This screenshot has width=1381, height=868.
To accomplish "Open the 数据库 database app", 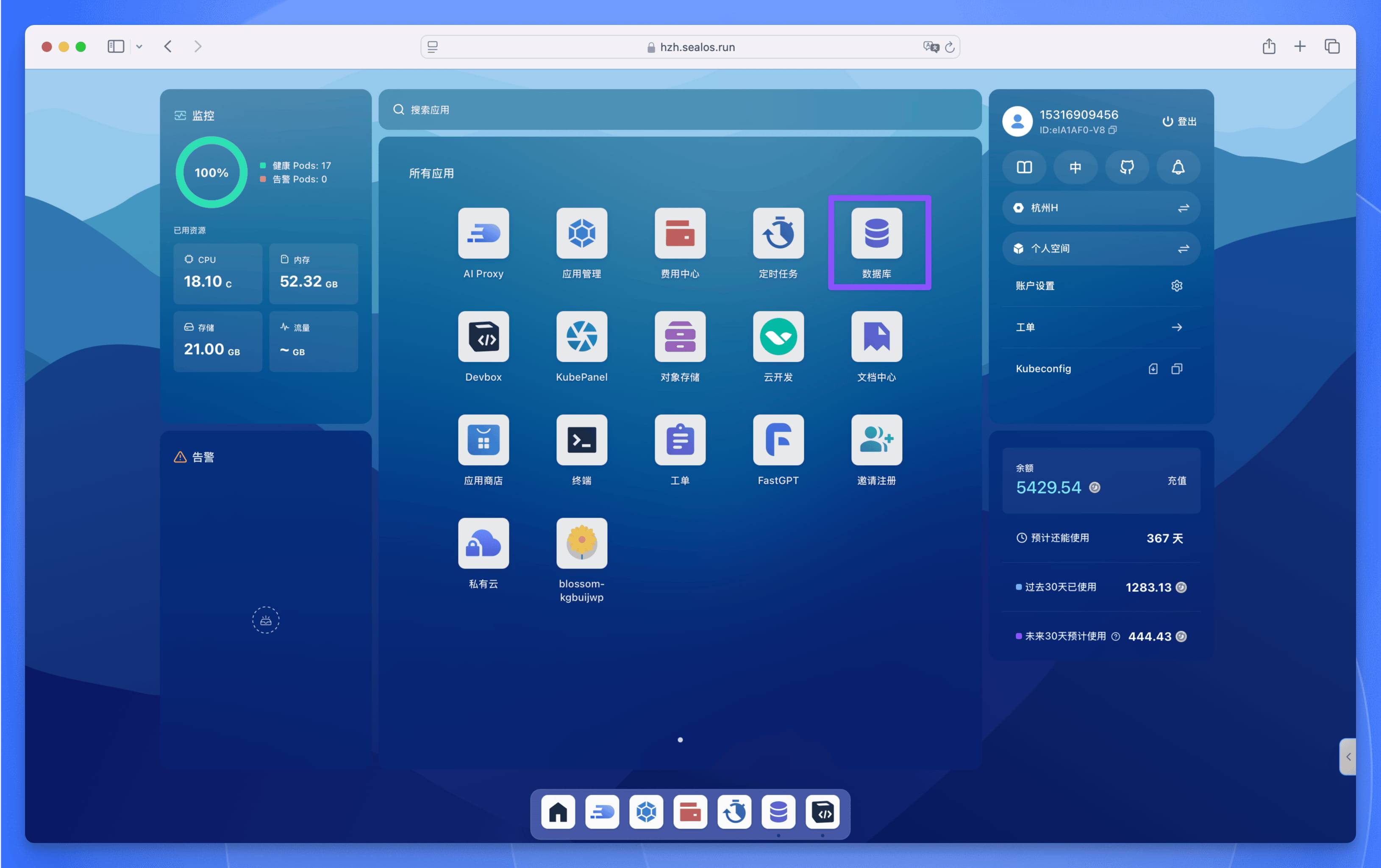I will [x=876, y=234].
